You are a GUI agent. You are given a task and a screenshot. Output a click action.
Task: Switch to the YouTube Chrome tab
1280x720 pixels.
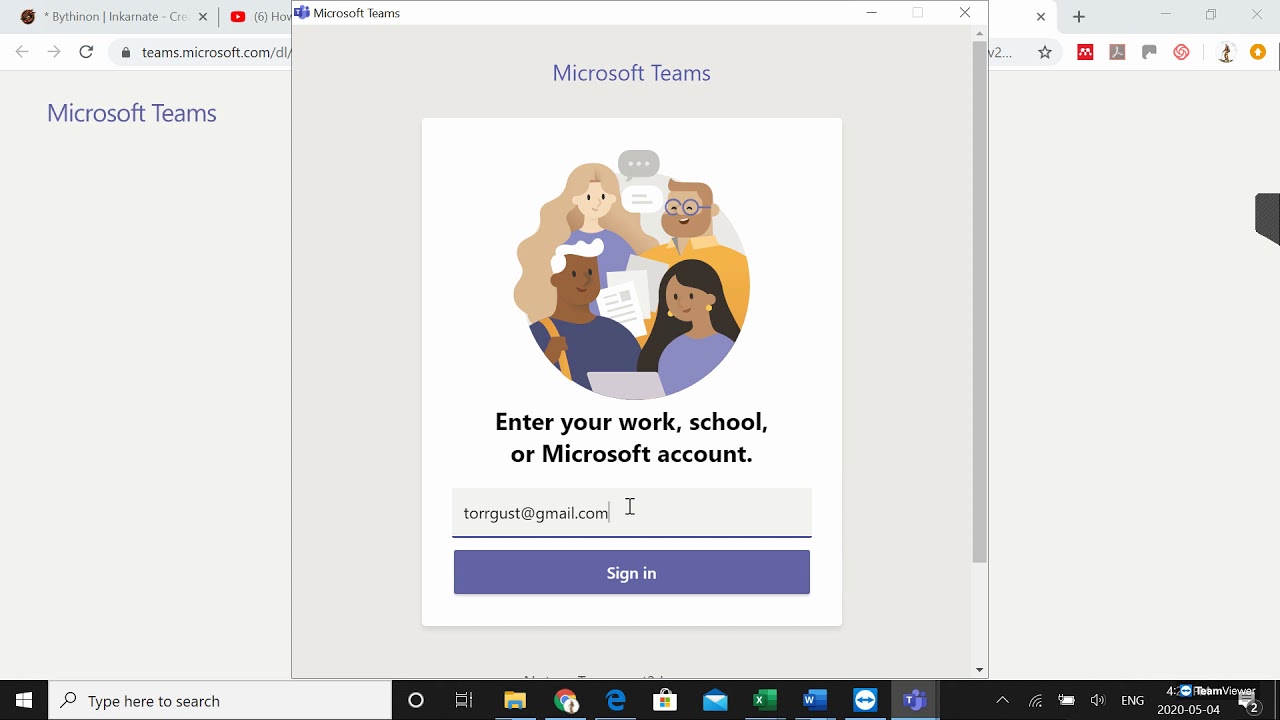coord(258,17)
